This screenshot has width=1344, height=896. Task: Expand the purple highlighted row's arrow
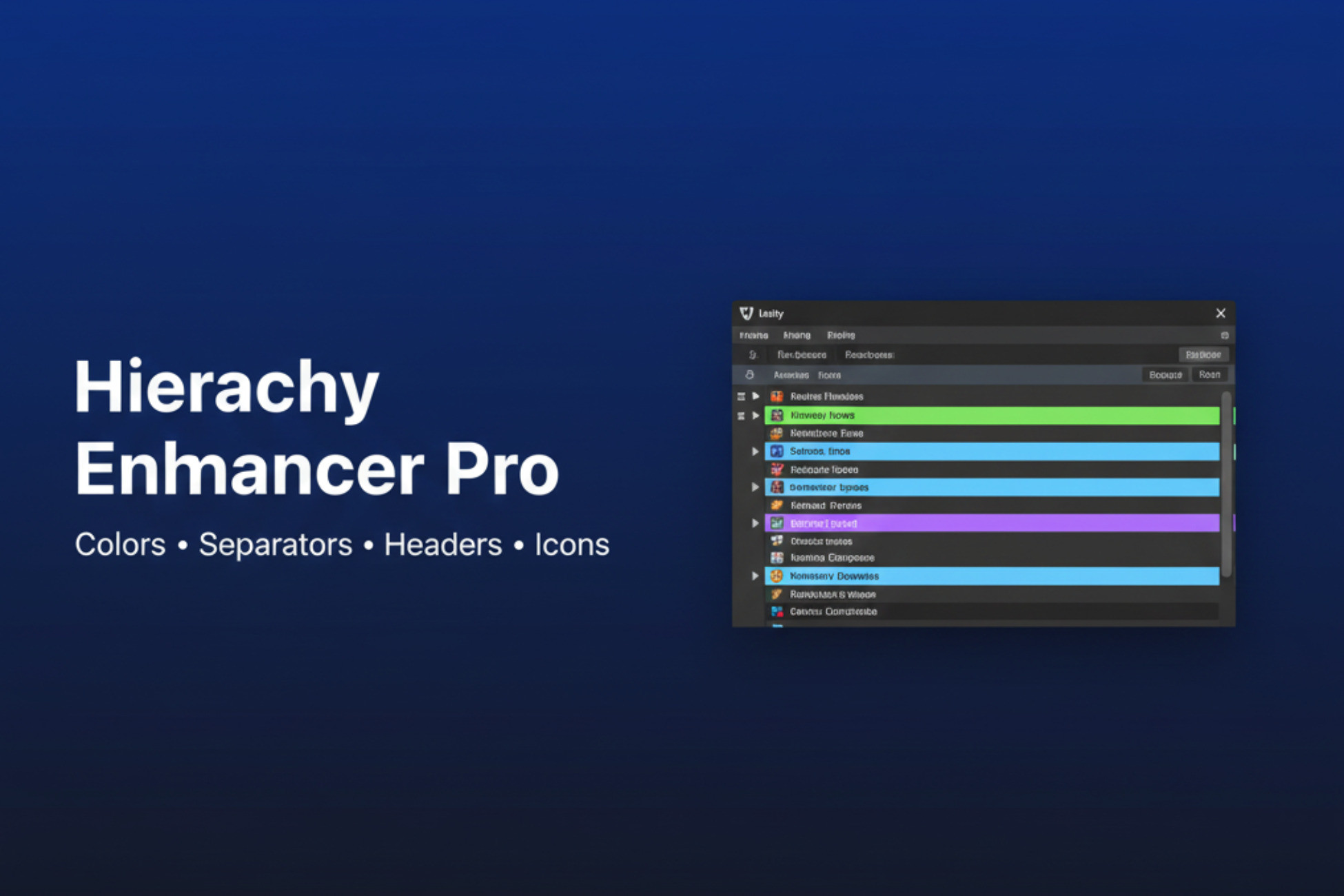pos(755,523)
